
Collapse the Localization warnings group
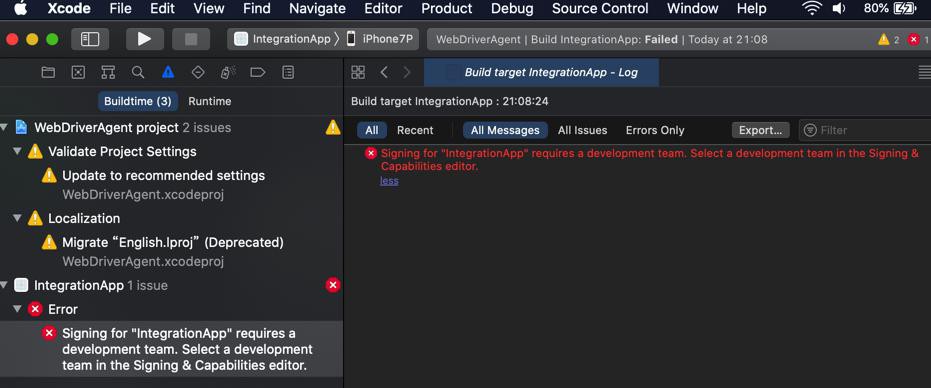click(x=17, y=218)
